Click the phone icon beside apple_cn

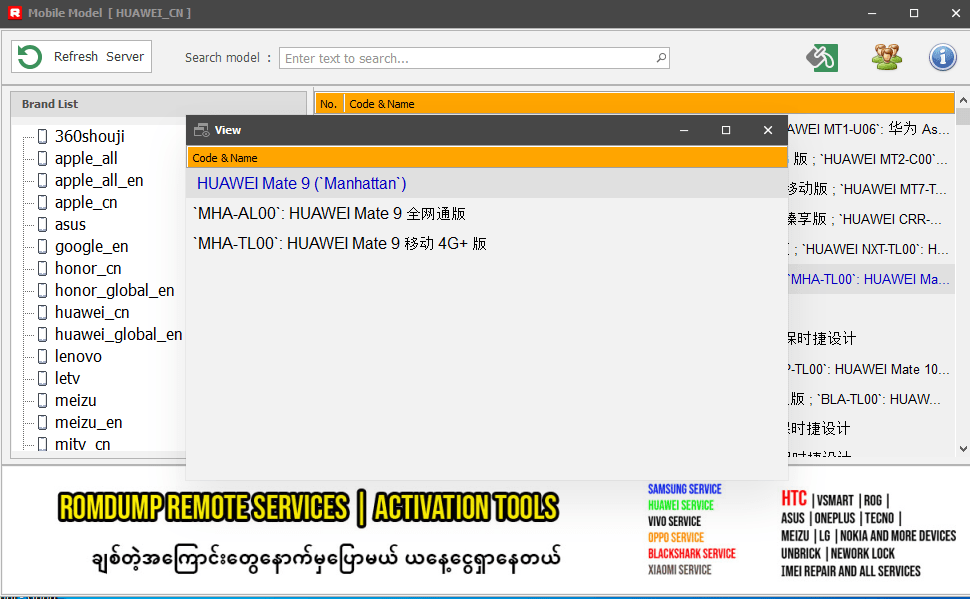[x=43, y=202]
